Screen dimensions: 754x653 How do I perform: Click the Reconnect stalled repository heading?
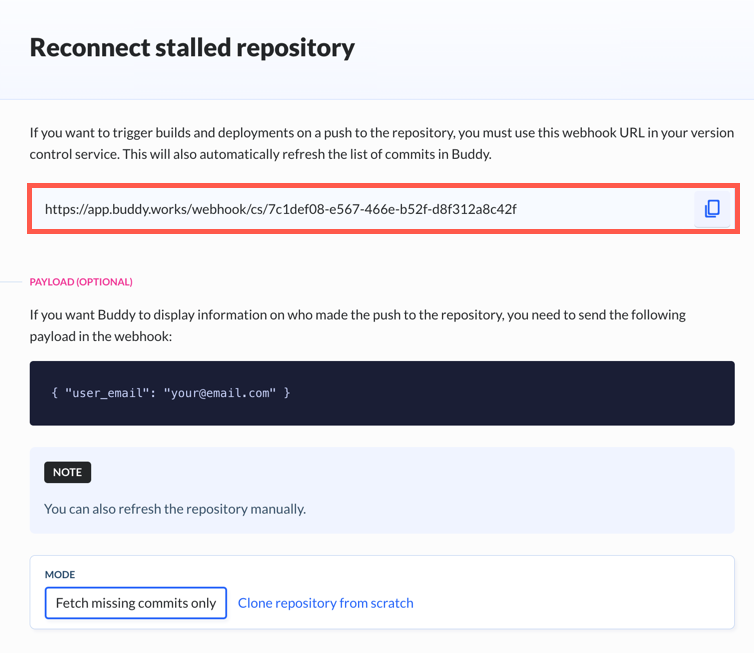coord(192,48)
